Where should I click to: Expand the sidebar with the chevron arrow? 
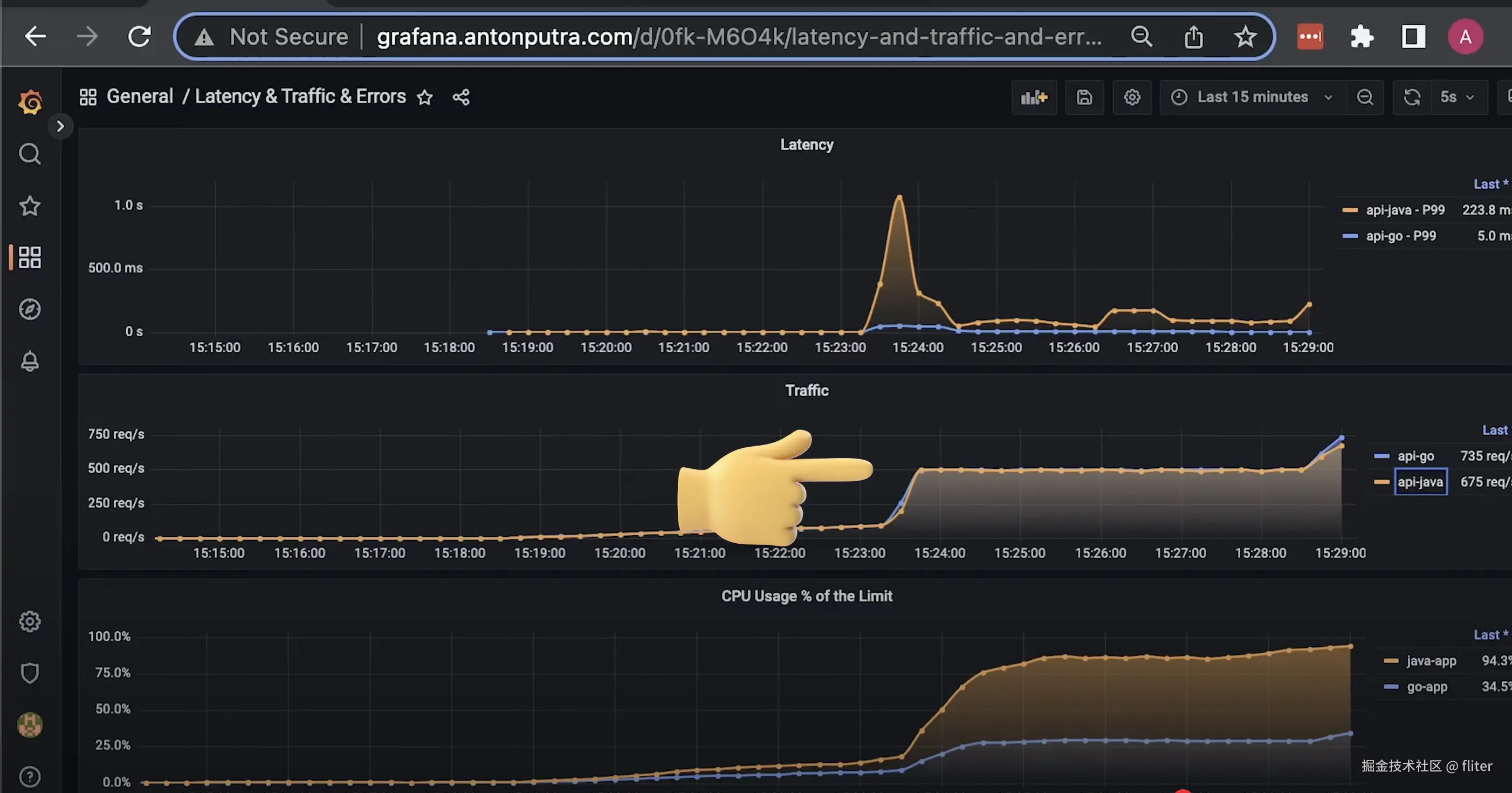60,126
